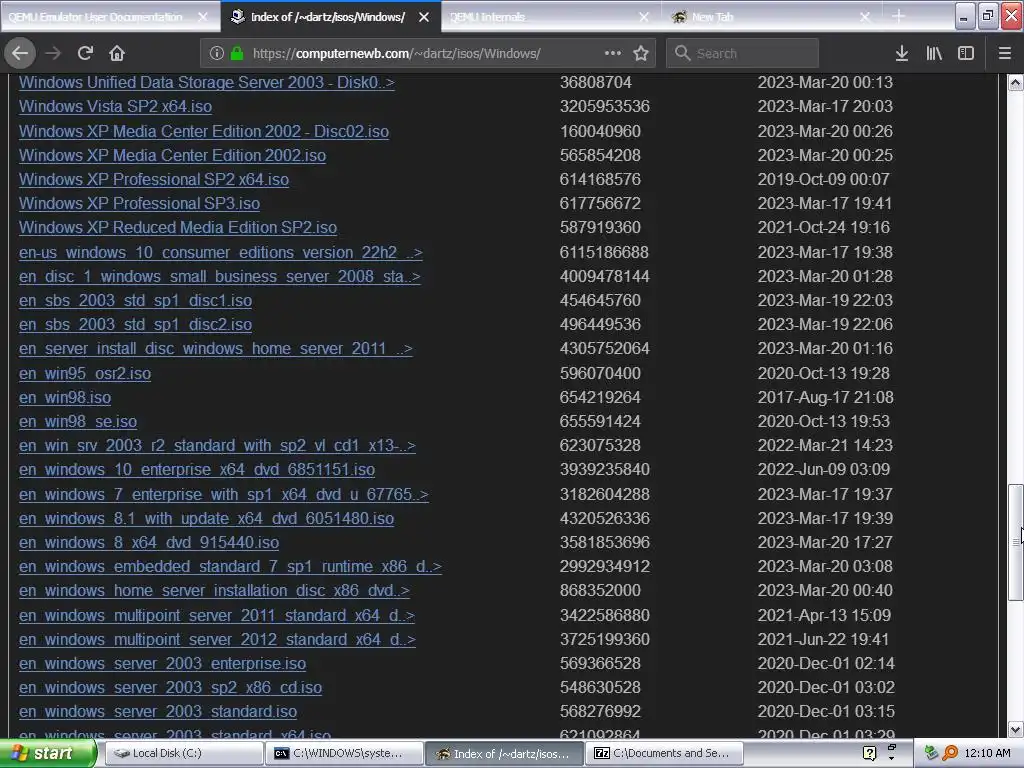Open en_windows_multipoint_server_2011_standard link

pos(217,616)
